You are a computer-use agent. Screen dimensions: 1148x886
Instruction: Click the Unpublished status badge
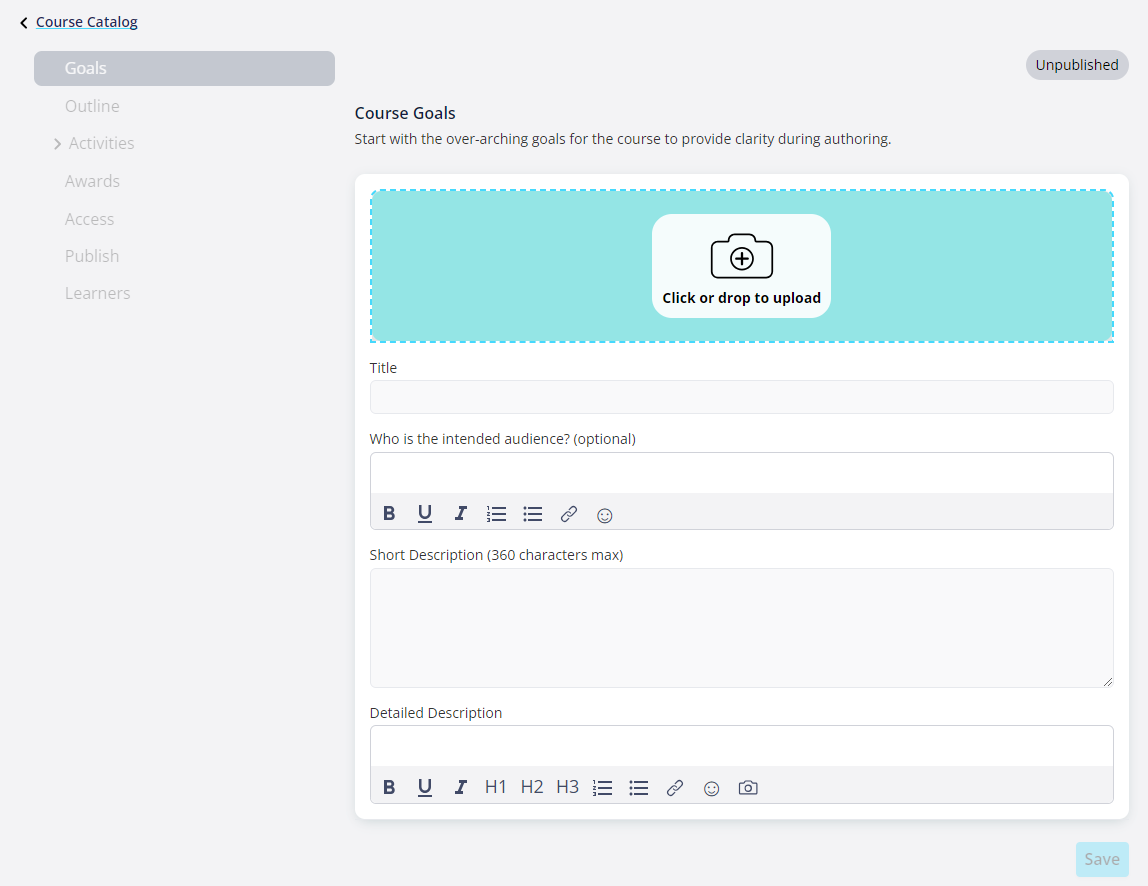[x=1077, y=65]
